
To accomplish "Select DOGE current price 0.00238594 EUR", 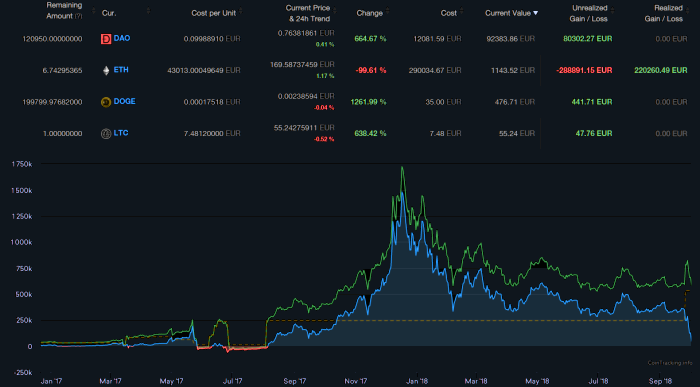I will 306,96.
